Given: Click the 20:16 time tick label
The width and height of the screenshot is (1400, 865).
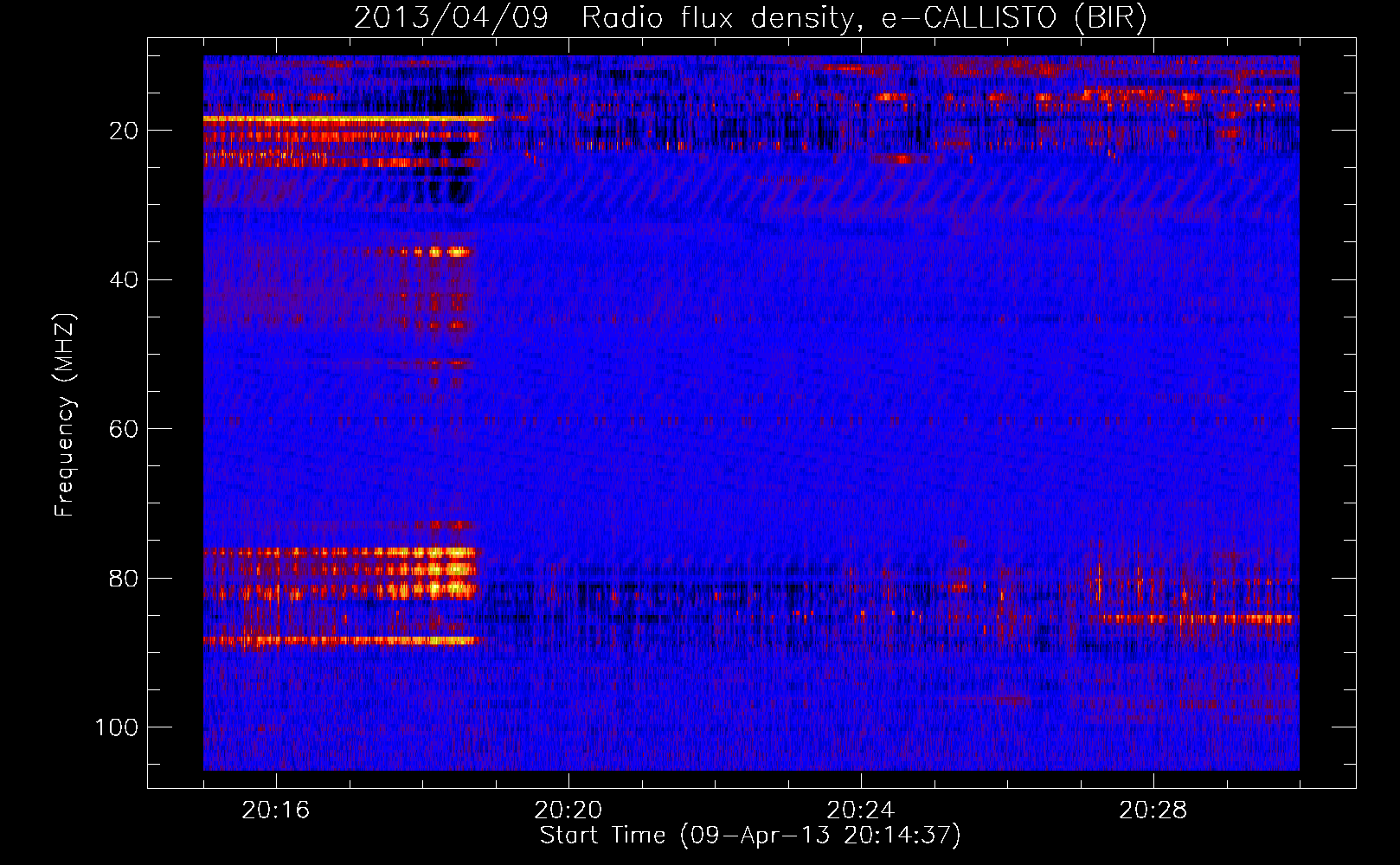Looking at the screenshot, I should point(276,811).
